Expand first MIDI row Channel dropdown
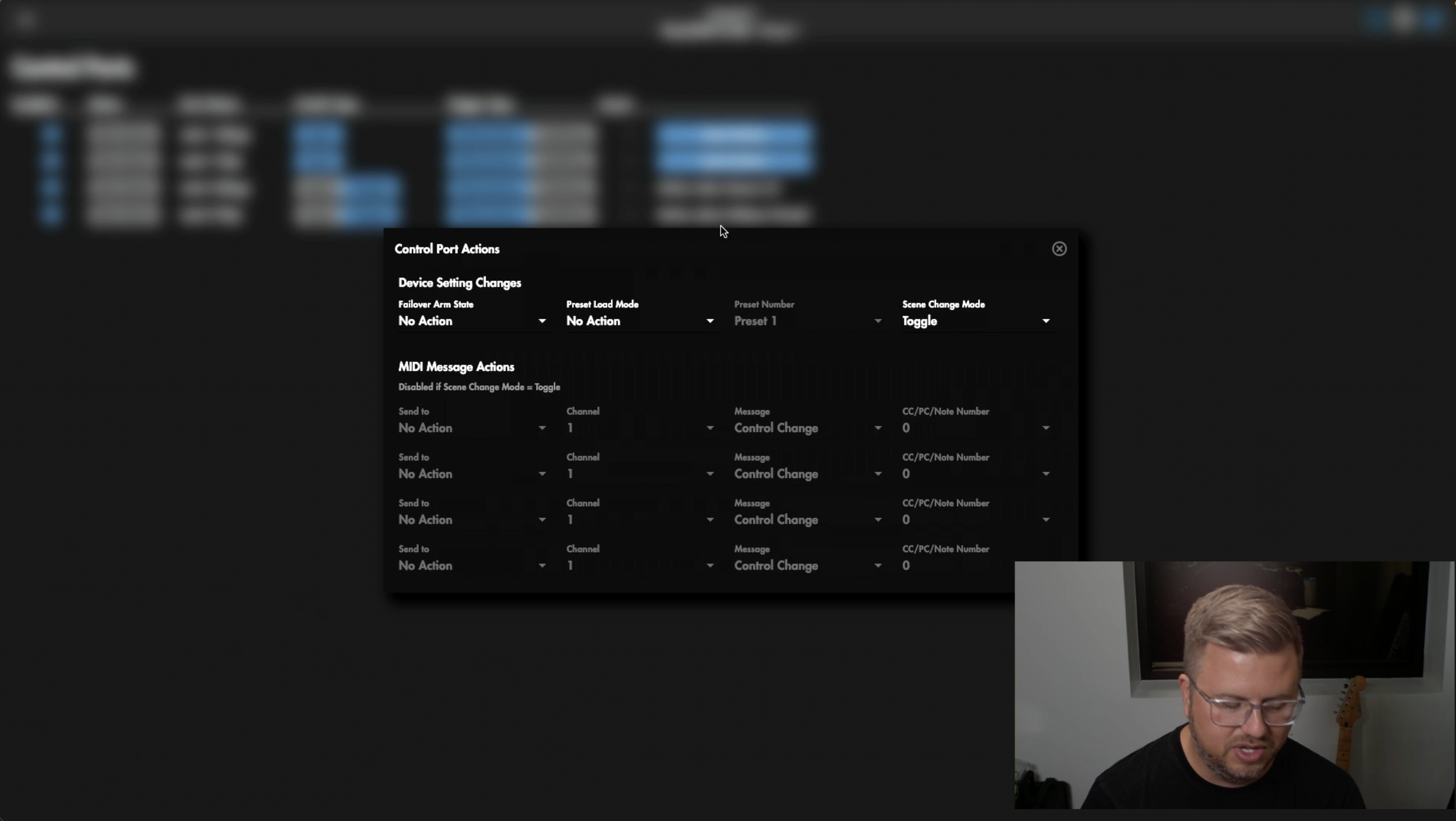 click(x=639, y=428)
